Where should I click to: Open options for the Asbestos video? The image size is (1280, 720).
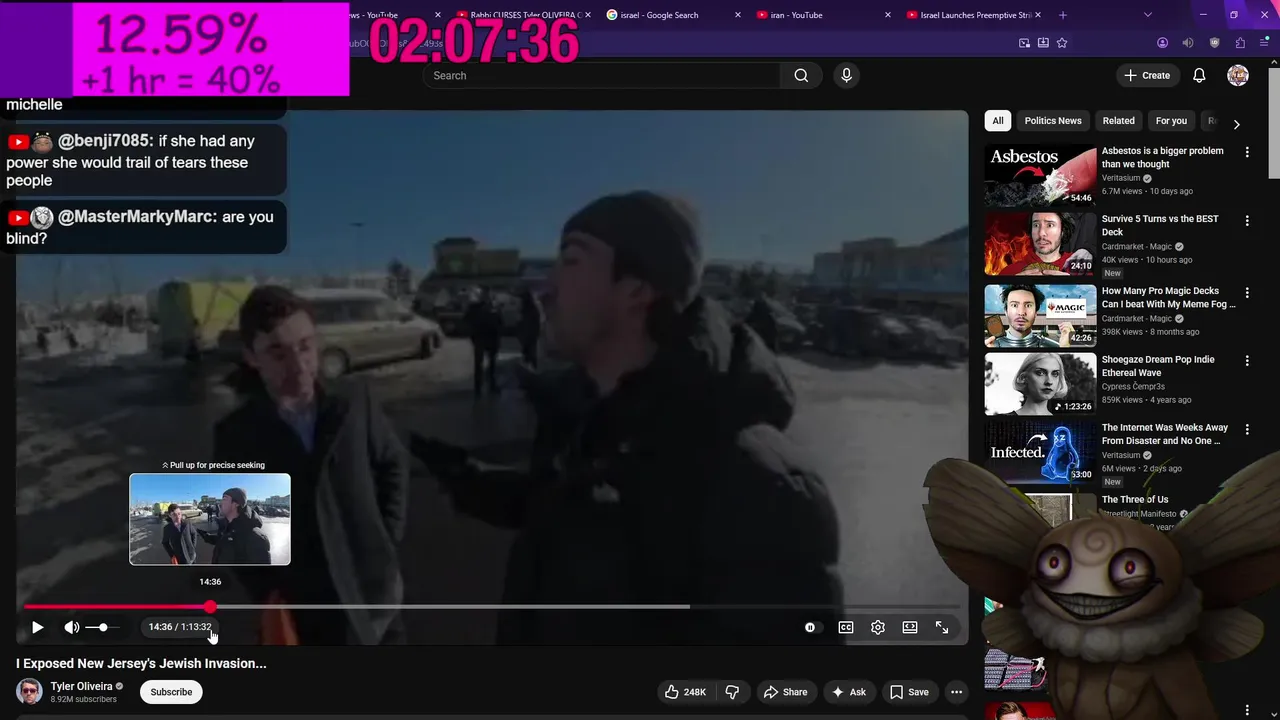pyautogui.click(x=1247, y=152)
